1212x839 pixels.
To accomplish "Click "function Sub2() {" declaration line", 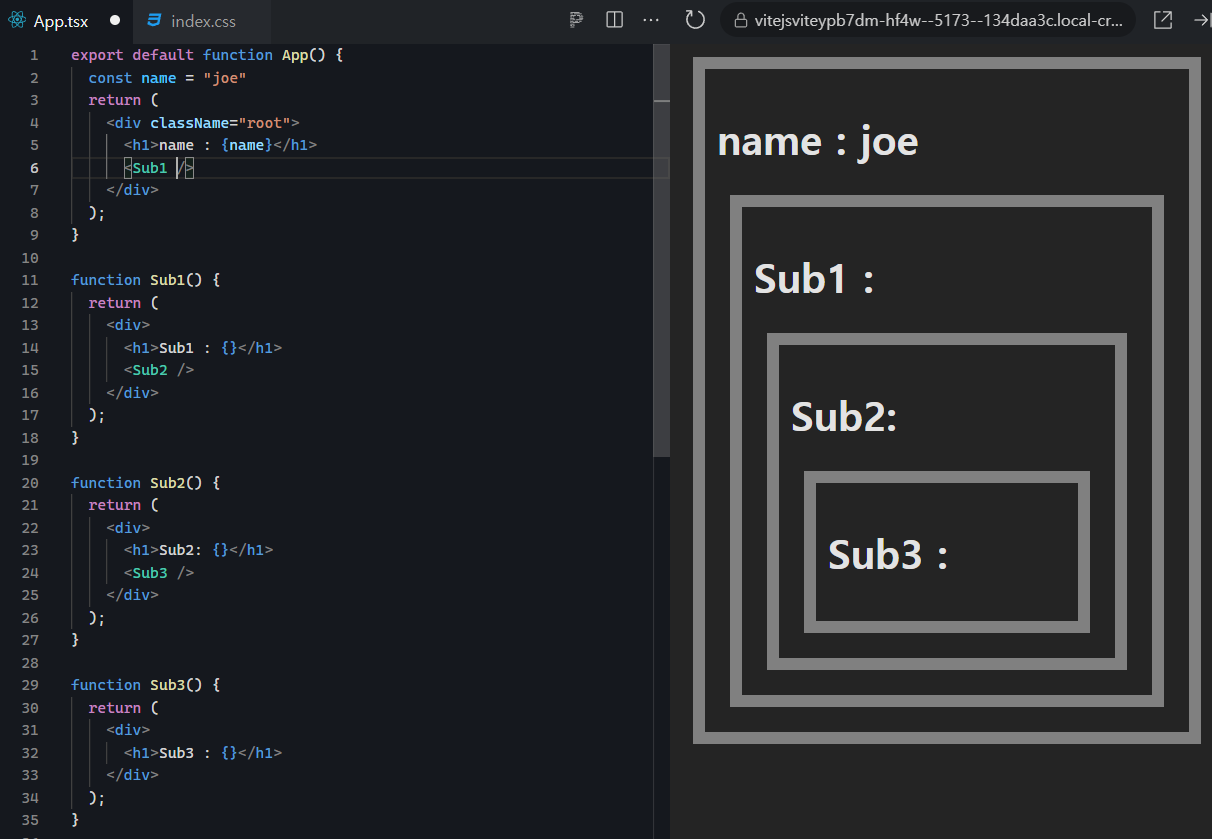I will pyautogui.click(x=145, y=482).
